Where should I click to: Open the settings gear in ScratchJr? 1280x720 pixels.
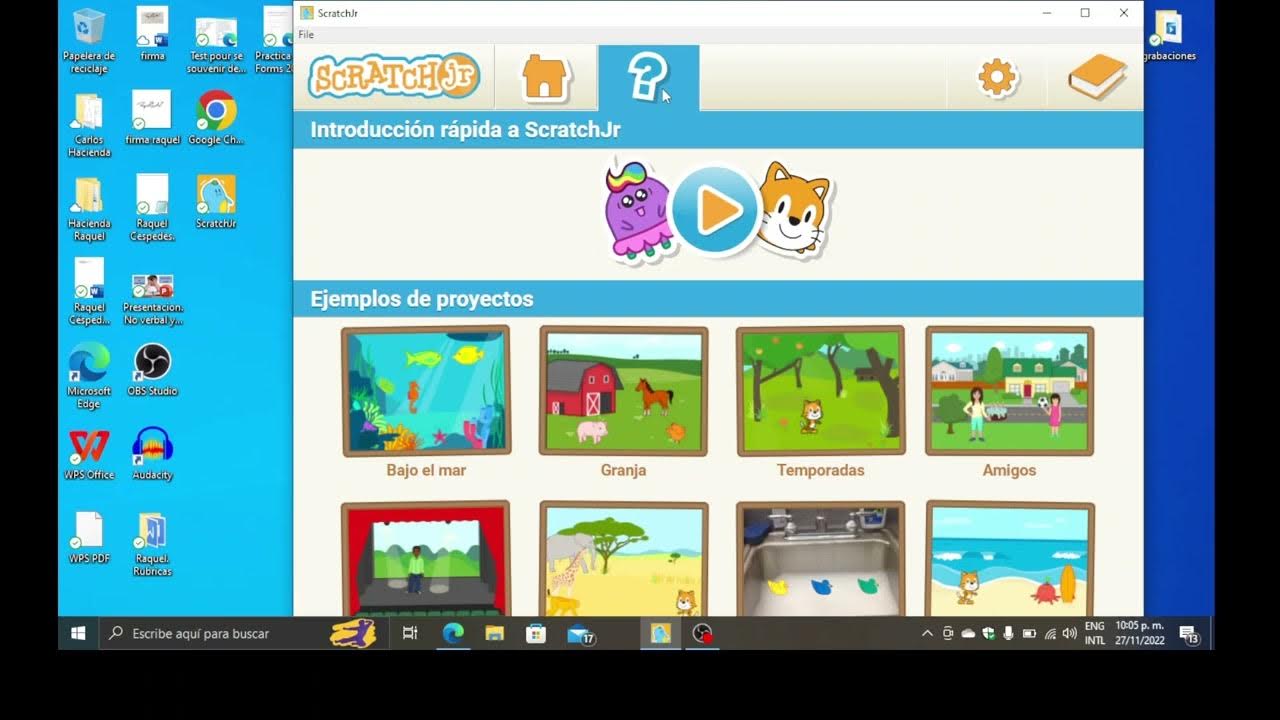[x=996, y=77]
